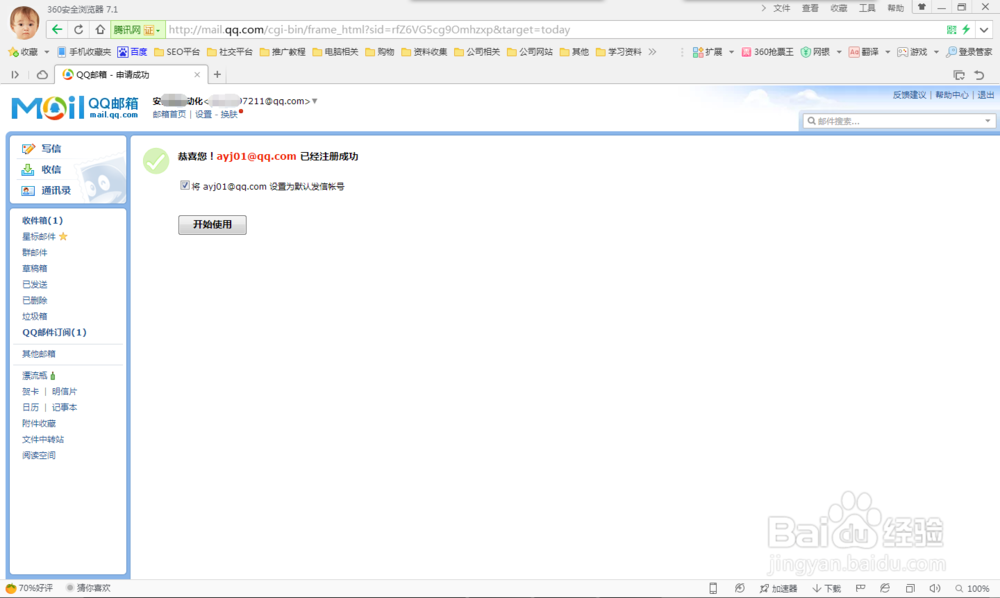The width and height of the screenshot is (1000, 598).
Task: Open 360抢票王 tool
Action: (768, 52)
